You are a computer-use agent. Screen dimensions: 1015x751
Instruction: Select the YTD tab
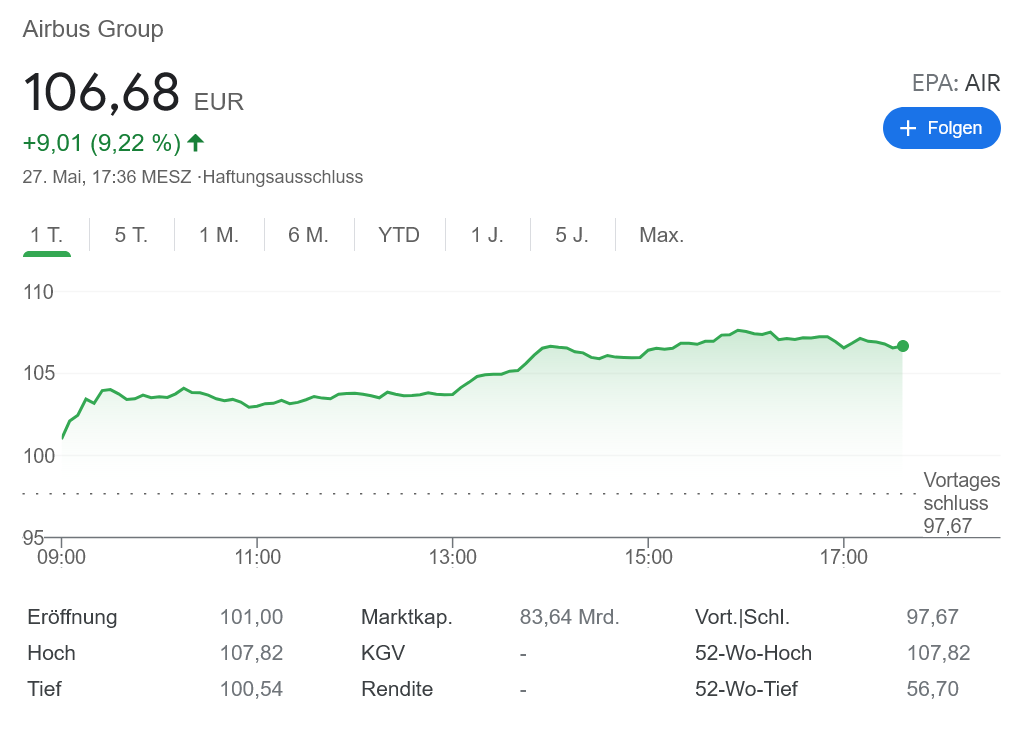coord(399,235)
